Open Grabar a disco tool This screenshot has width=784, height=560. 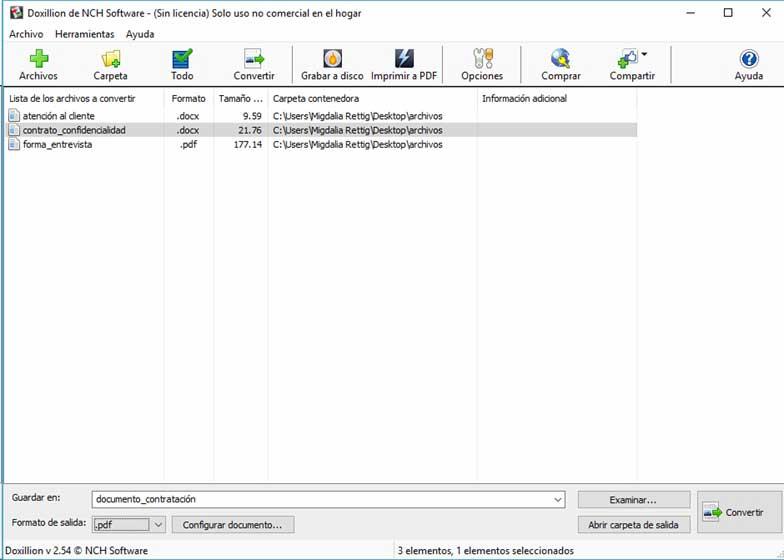tap(332, 58)
